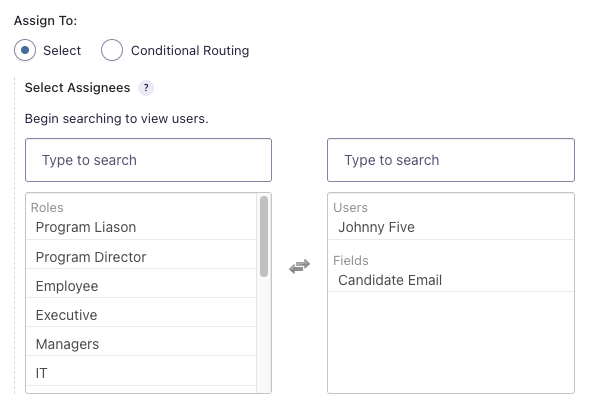Choose the Conditional Routing radio button
The width and height of the screenshot is (613, 404).
pyautogui.click(x=112, y=50)
